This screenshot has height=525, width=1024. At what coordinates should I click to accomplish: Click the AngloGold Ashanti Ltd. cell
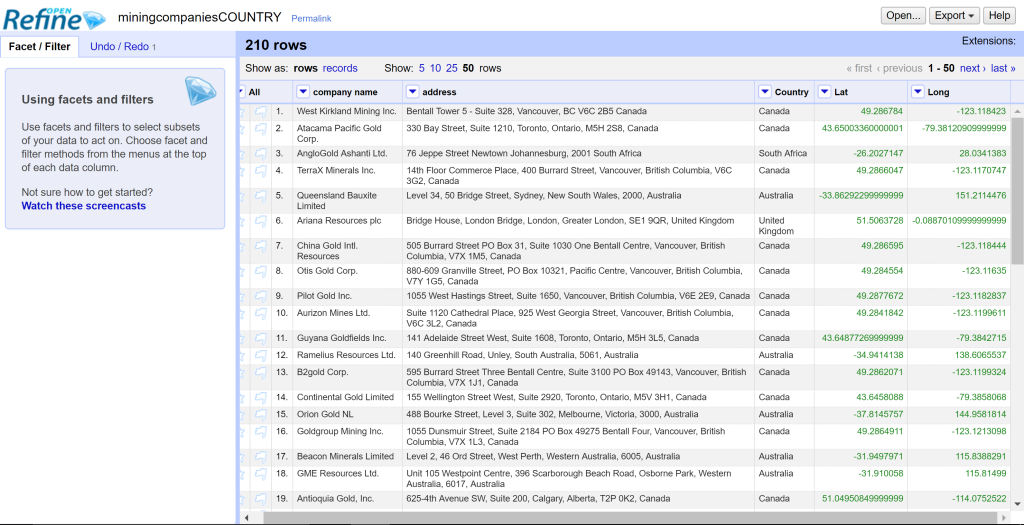click(x=347, y=153)
